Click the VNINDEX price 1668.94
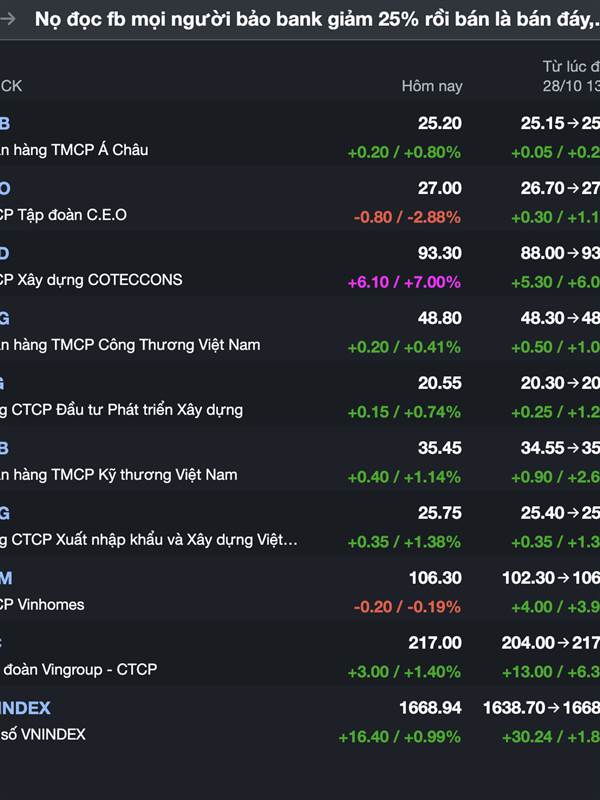Image resolution: width=600 pixels, height=800 pixels. point(430,708)
